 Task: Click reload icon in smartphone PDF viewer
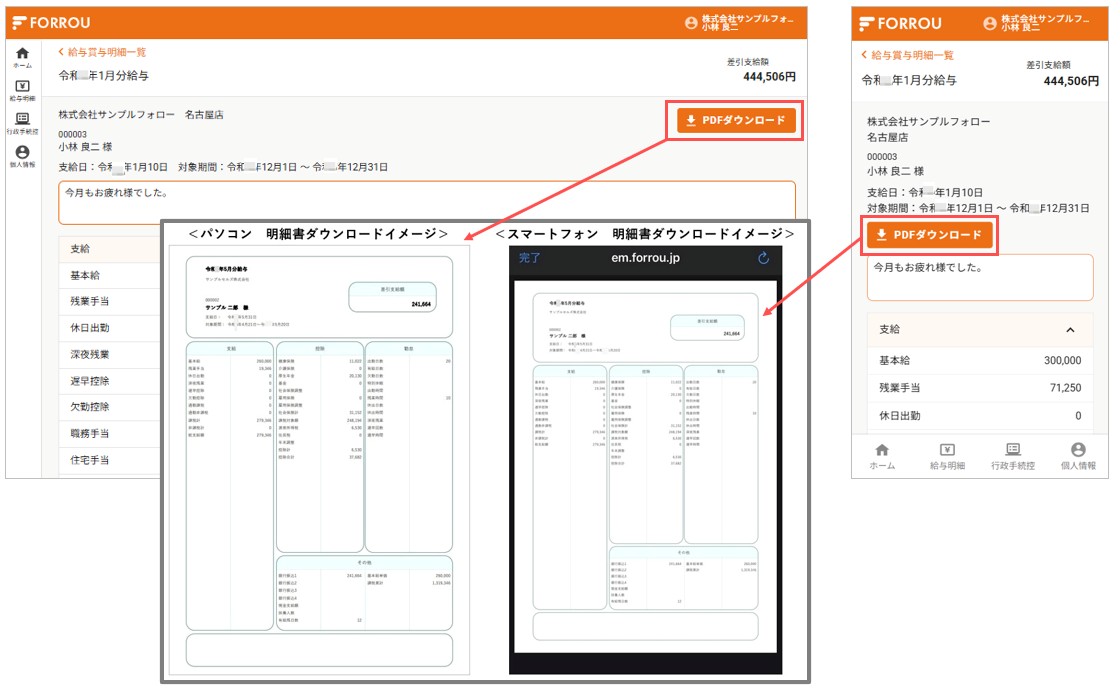pos(764,258)
